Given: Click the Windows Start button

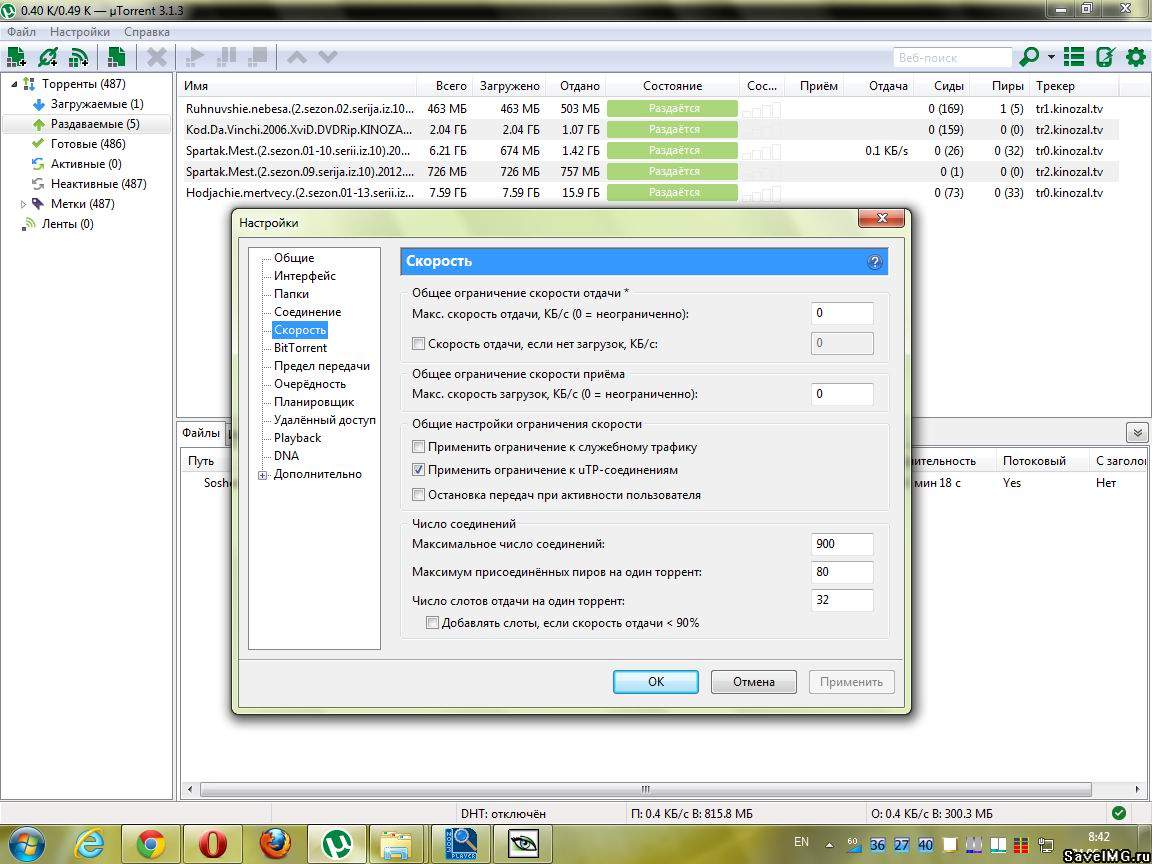Looking at the screenshot, I should (26, 844).
